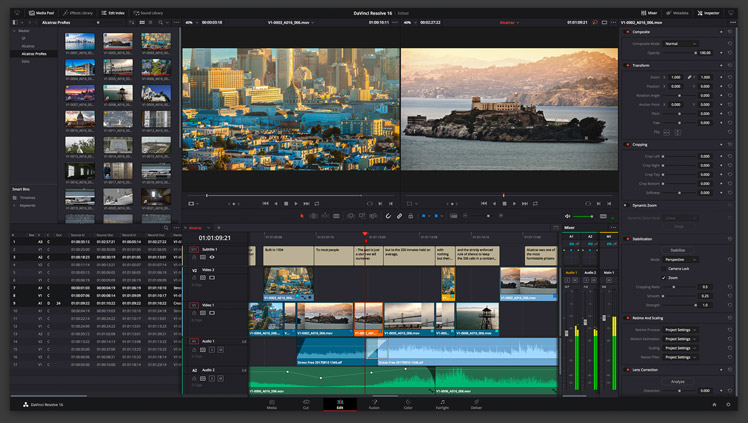Toggle the Camera Lock checkbox
748x423 pixels.
[664, 268]
